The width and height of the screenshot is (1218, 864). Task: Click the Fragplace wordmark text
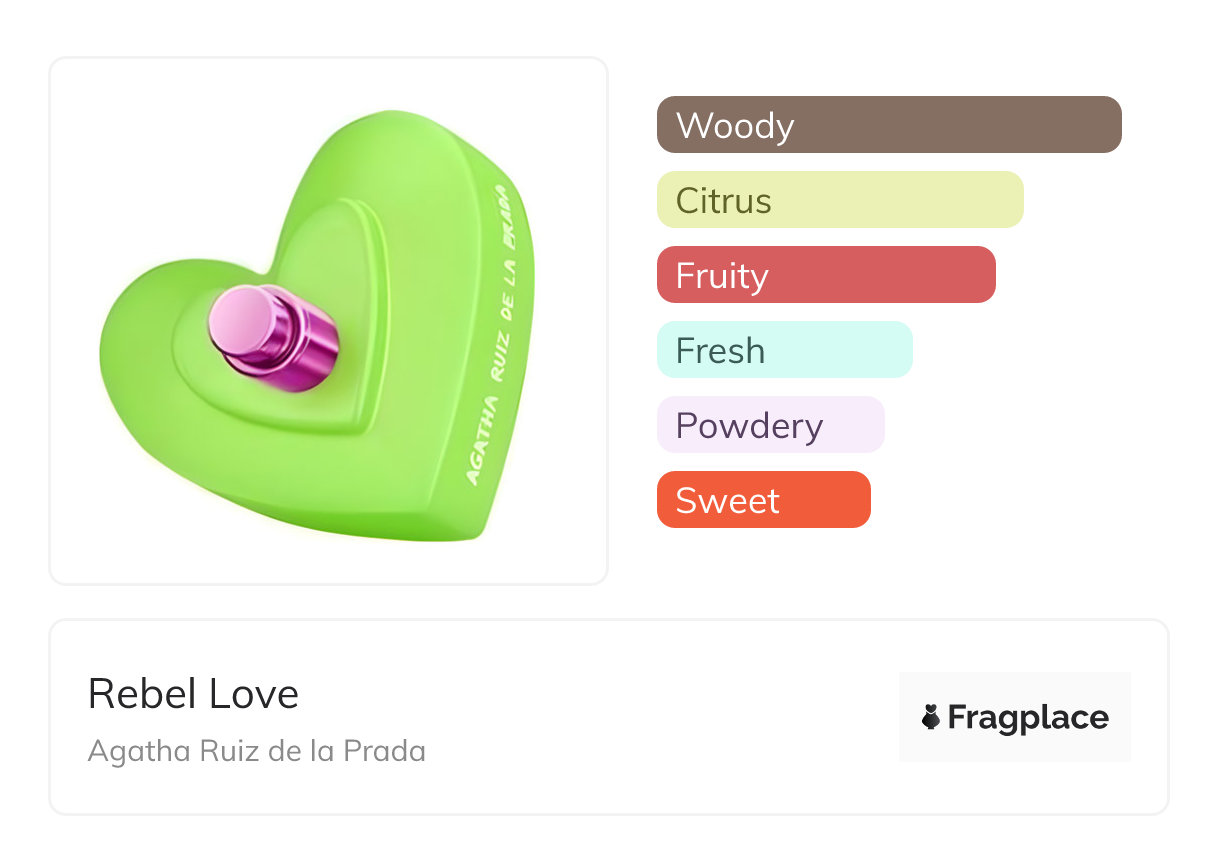pos(1028,717)
